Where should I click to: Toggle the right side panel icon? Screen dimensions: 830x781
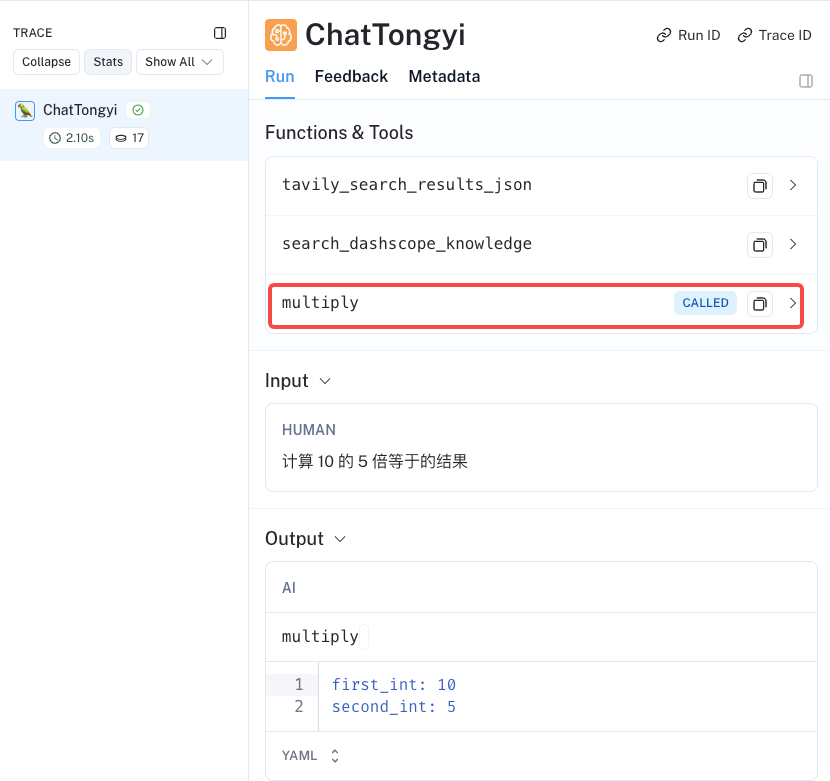806,81
